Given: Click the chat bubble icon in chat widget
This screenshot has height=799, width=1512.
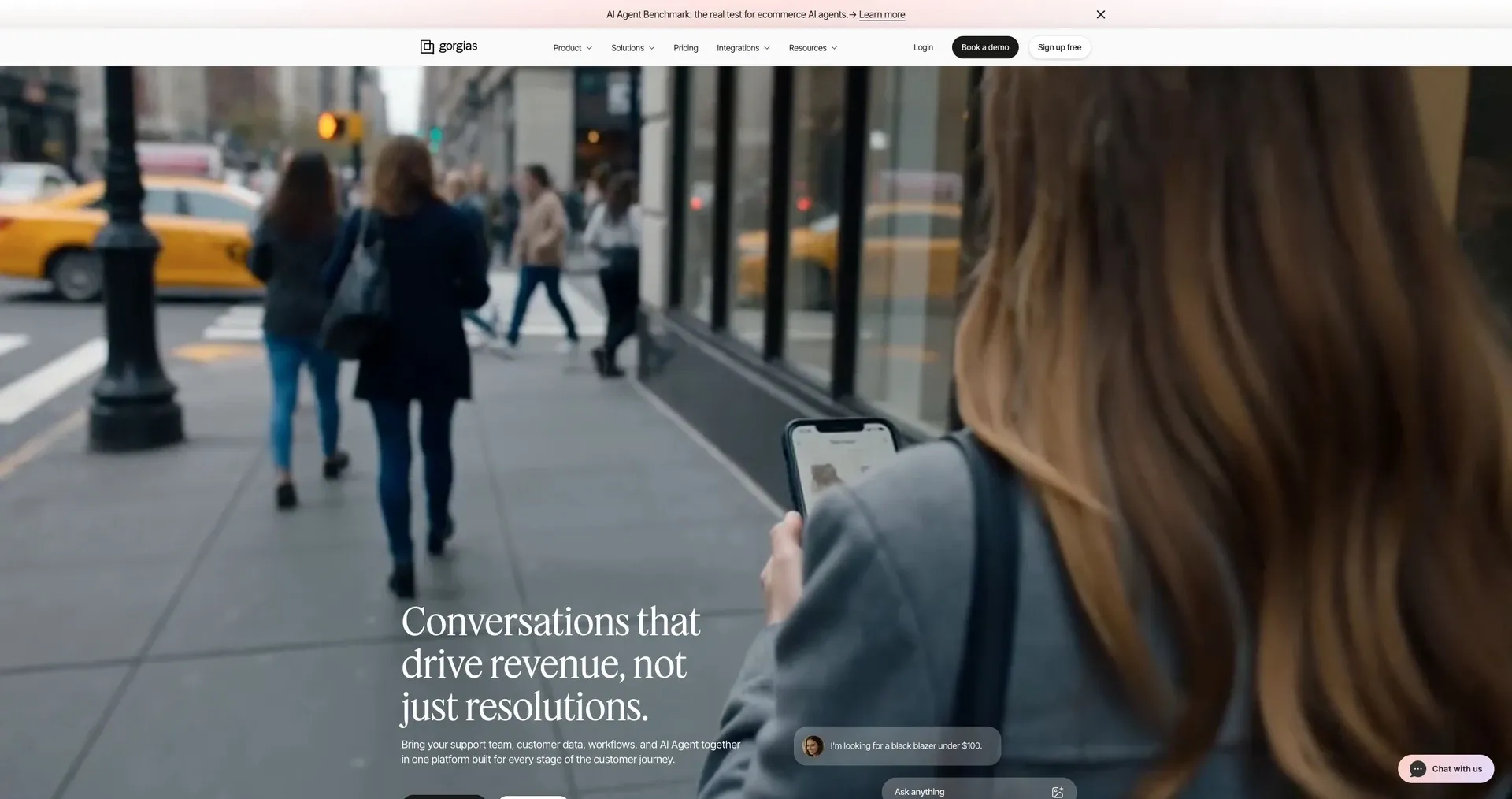Looking at the screenshot, I should 1417,769.
